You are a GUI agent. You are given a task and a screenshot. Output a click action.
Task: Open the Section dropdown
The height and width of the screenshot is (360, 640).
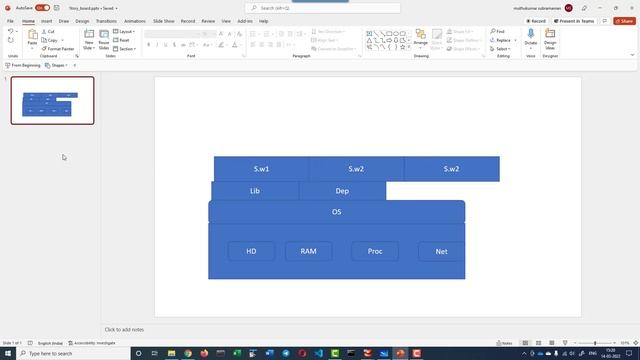point(124,49)
